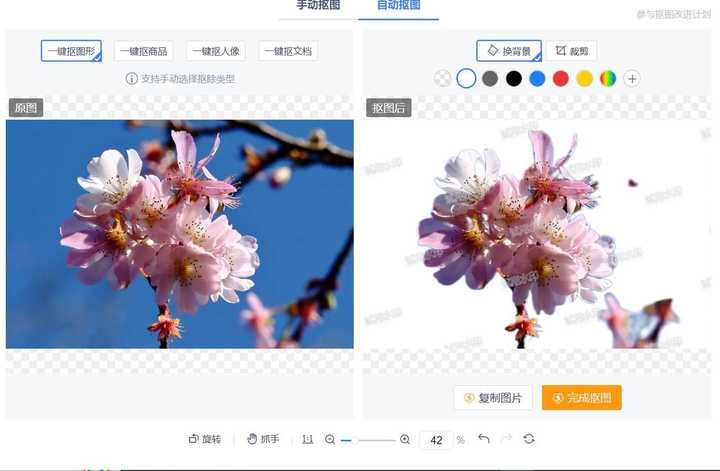Select the 一键抠图形 option
This screenshot has height=471, width=720.
coord(71,51)
